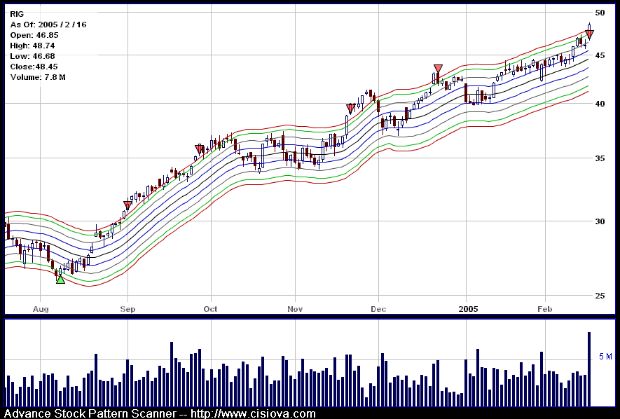The image size is (620, 419).
Task: Select the 2005 year label on time axis
Action: click(468, 309)
